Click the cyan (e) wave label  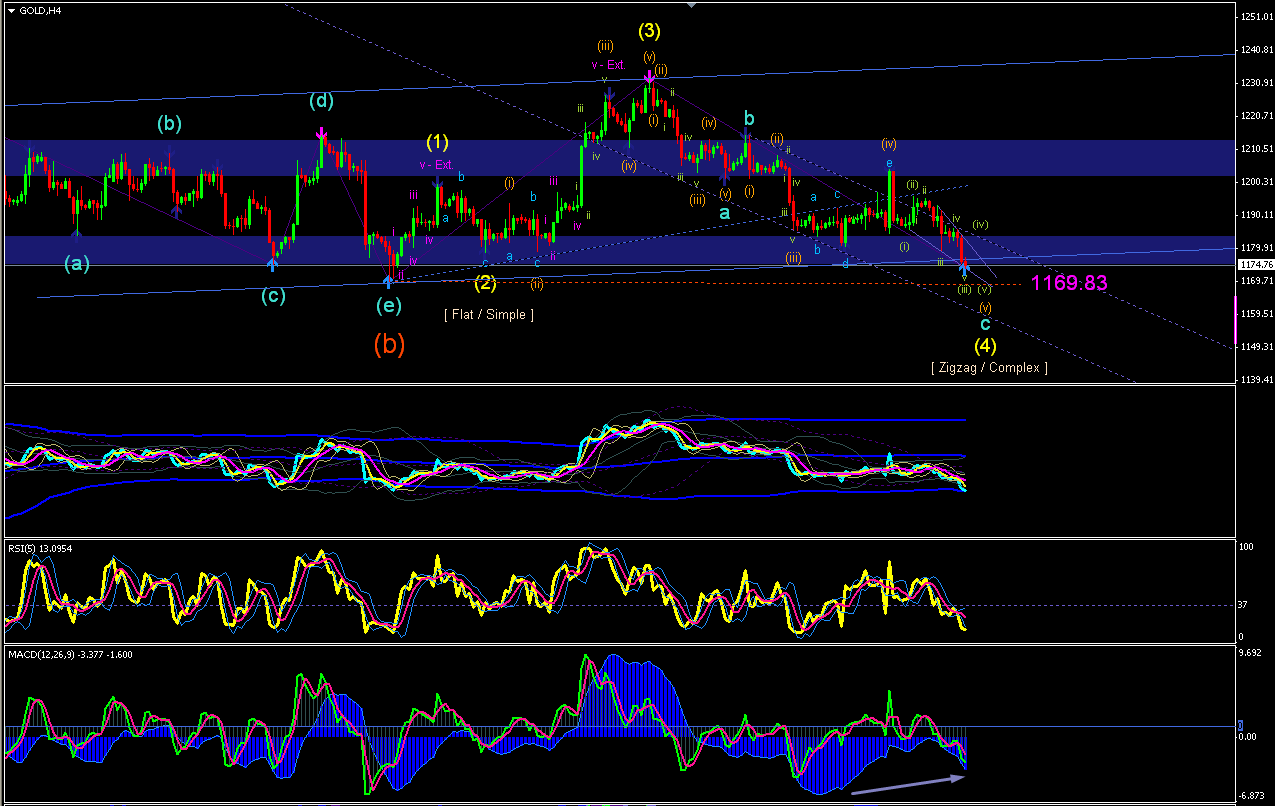coord(388,305)
